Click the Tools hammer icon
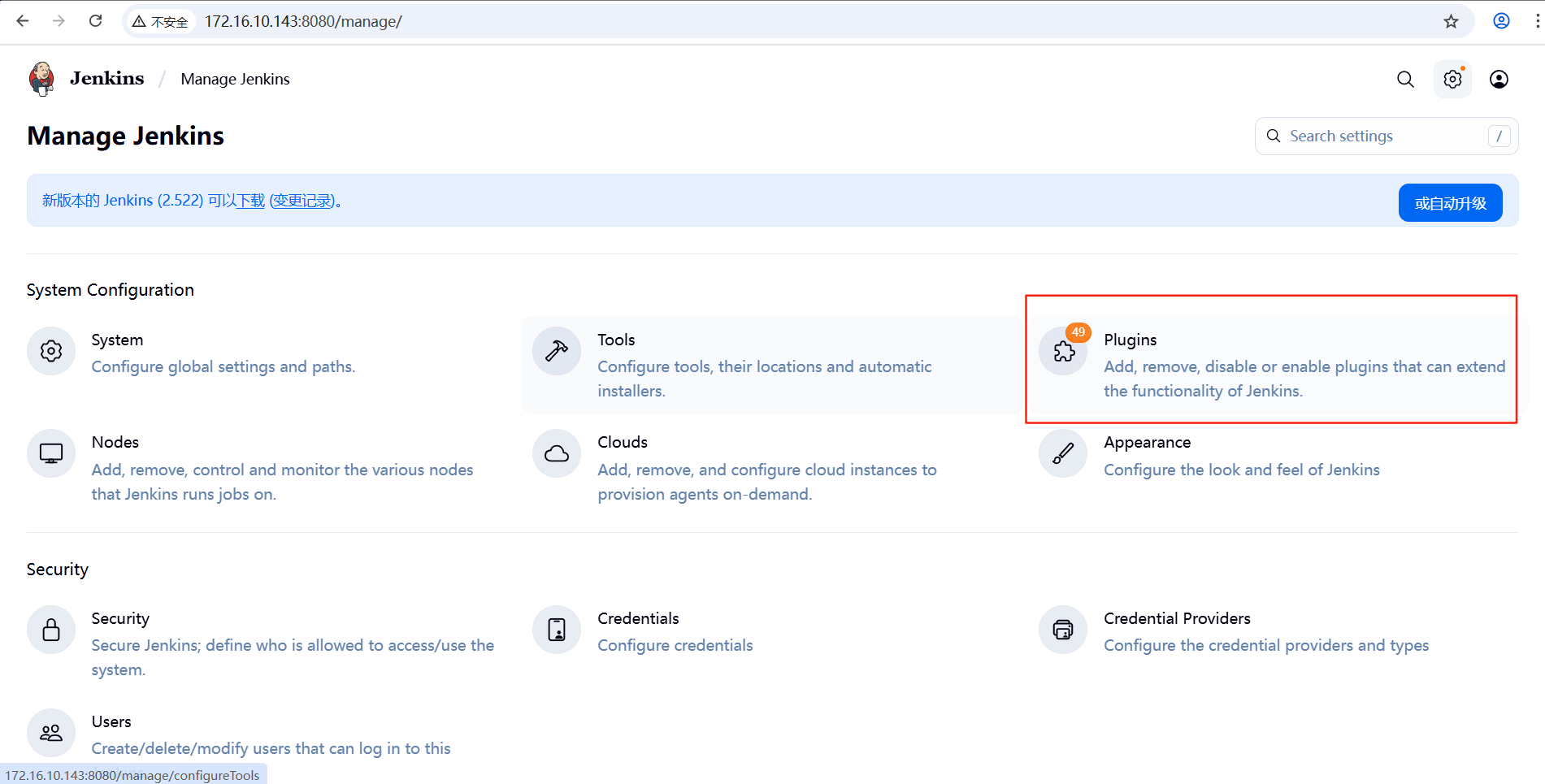This screenshot has width=1545, height=784. tap(557, 351)
